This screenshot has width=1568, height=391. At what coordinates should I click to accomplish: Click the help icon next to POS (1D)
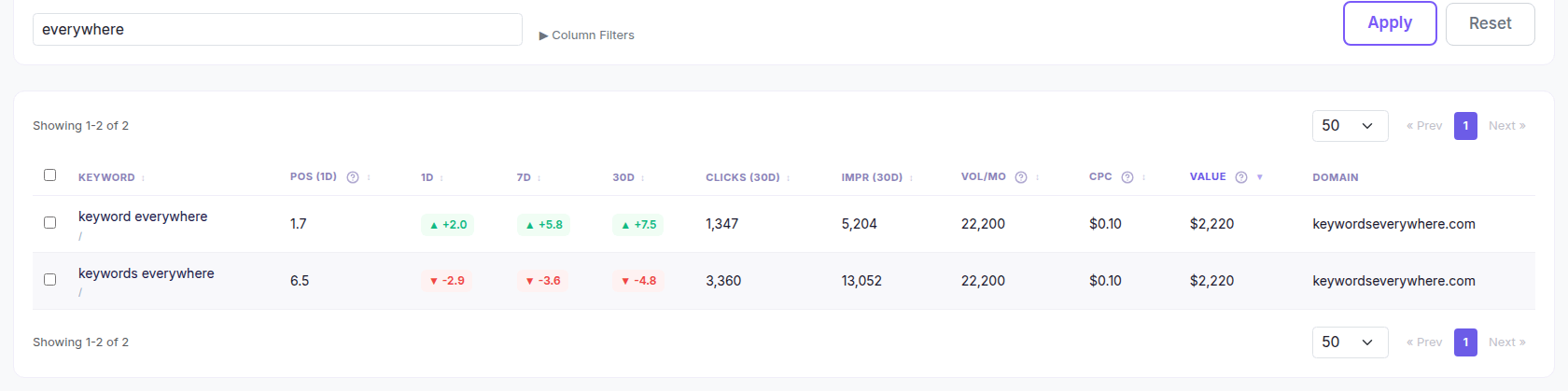(353, 177)
